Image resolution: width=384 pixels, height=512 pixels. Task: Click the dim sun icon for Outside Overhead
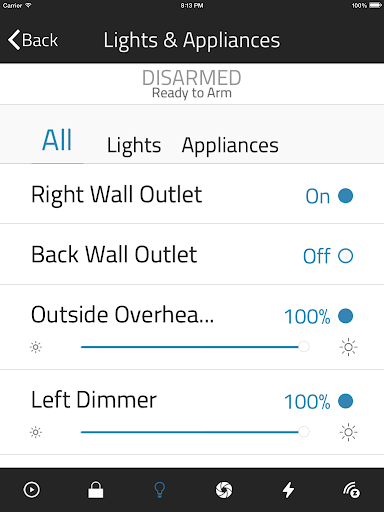pos(36,347)
